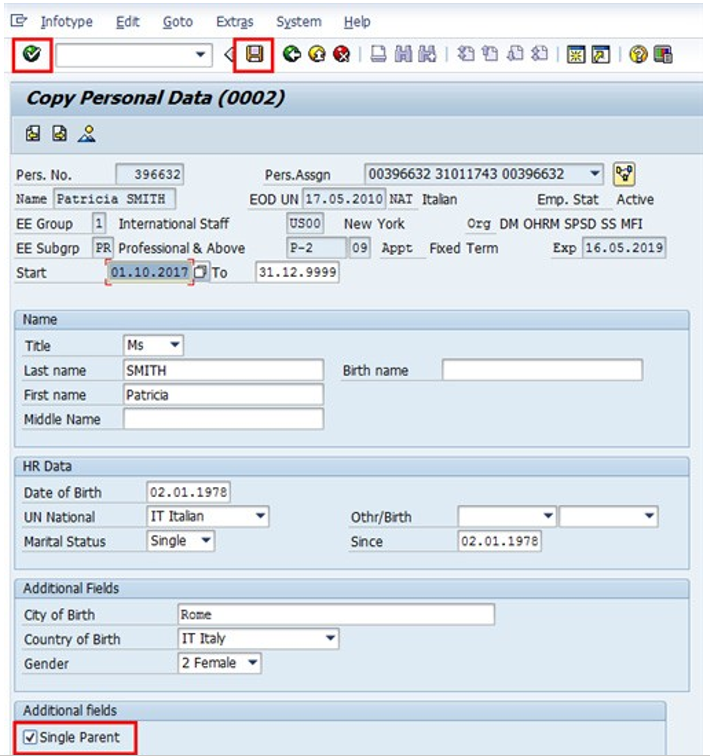Go to Previous Page icon

click(x=490, y=54)
